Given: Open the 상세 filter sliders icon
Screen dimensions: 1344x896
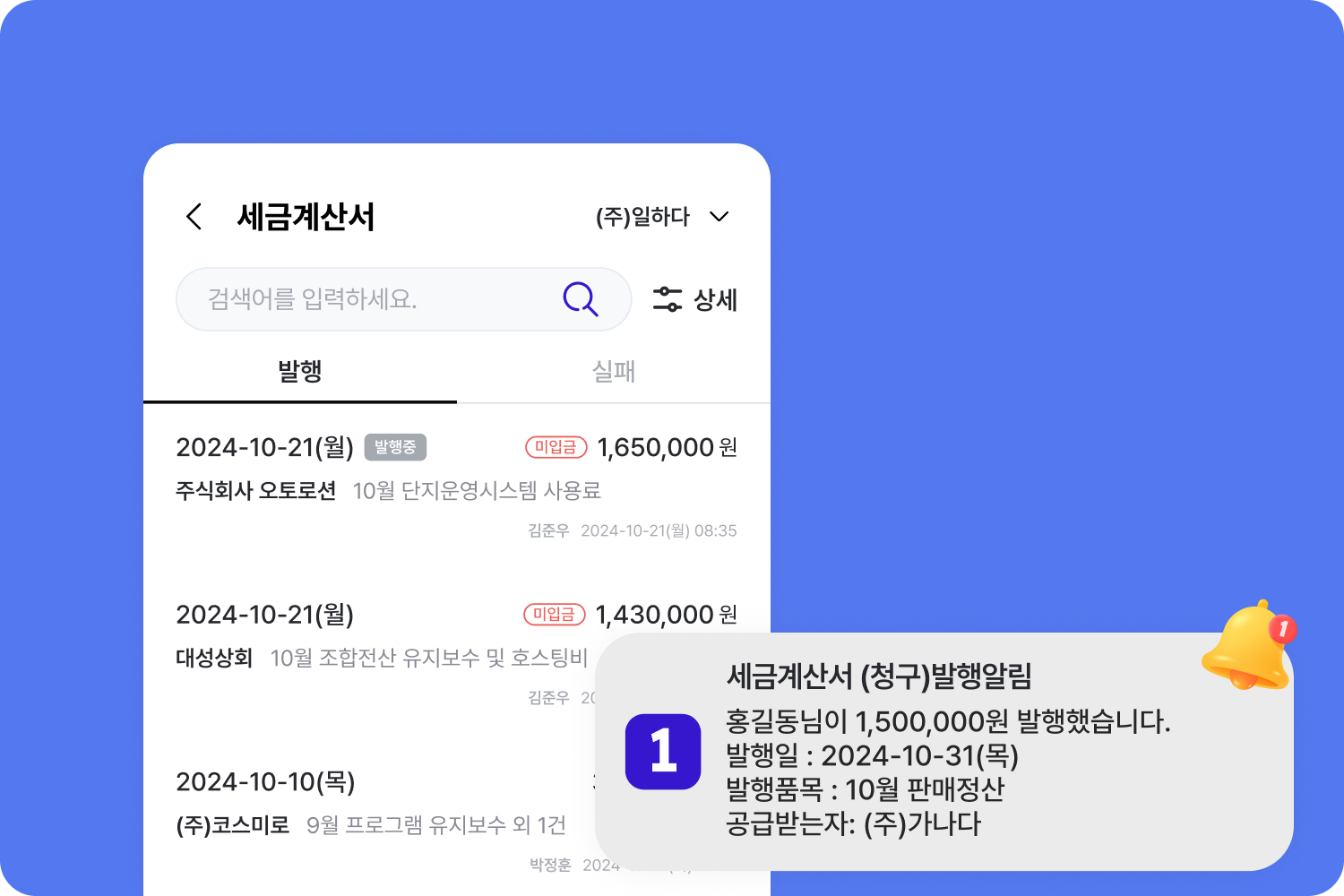Looking at the screenshot, I should tap(668, 299).
